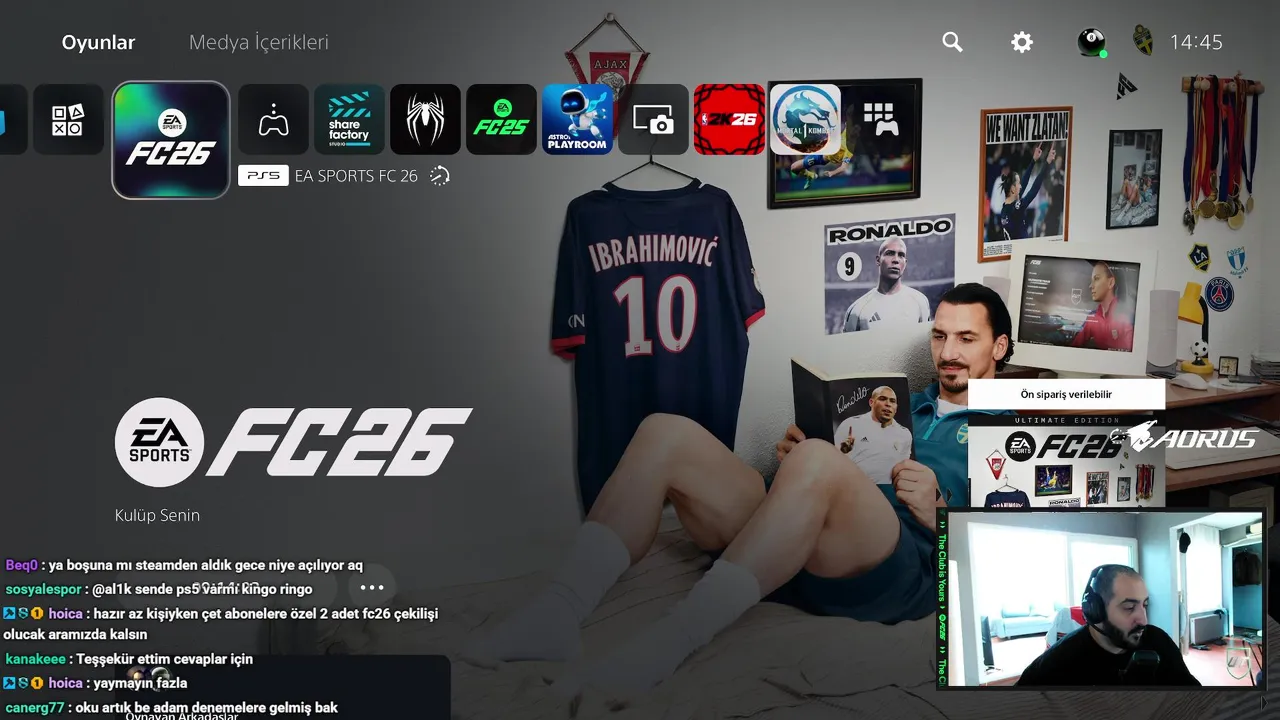Click the EA SPORTS FC 26 title label
This screenshot has width=1280, height=720.
pos(356,176)
